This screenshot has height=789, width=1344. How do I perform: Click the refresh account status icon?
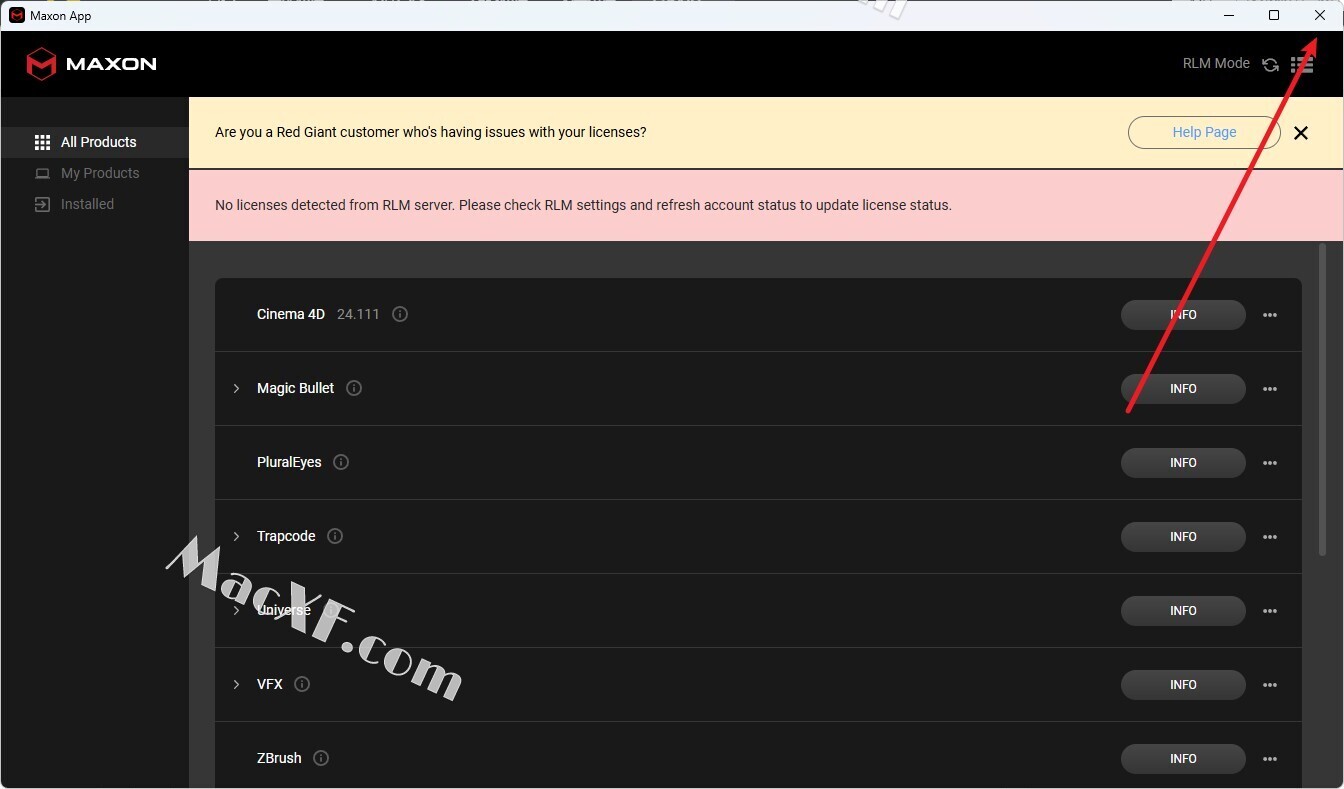(1270, 65)
